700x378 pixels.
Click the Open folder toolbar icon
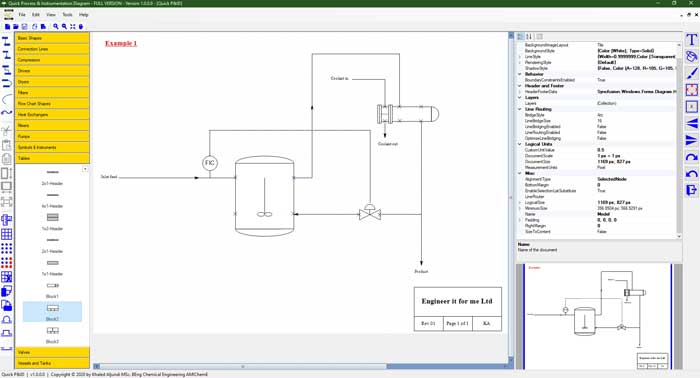pos(16,27)
